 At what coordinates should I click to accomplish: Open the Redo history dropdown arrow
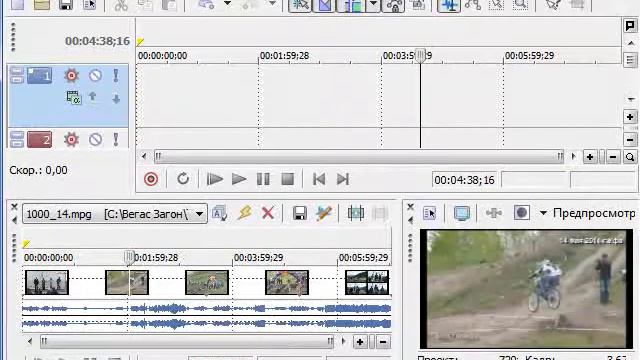click(272, 4)
